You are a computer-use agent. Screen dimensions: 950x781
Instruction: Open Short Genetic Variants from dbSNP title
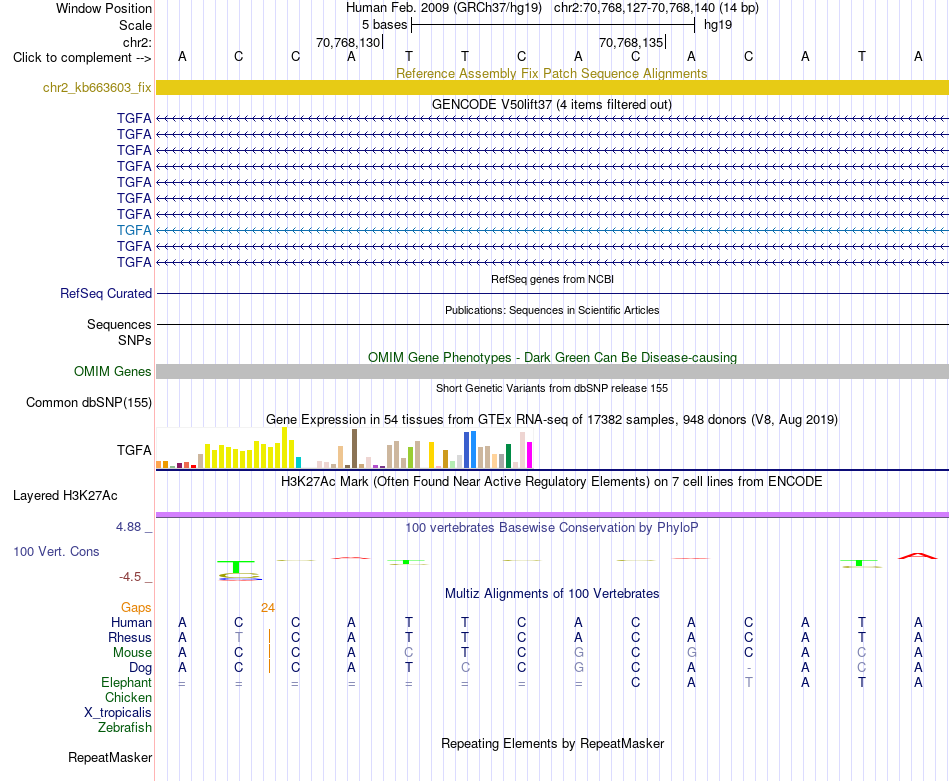[552, 388]
